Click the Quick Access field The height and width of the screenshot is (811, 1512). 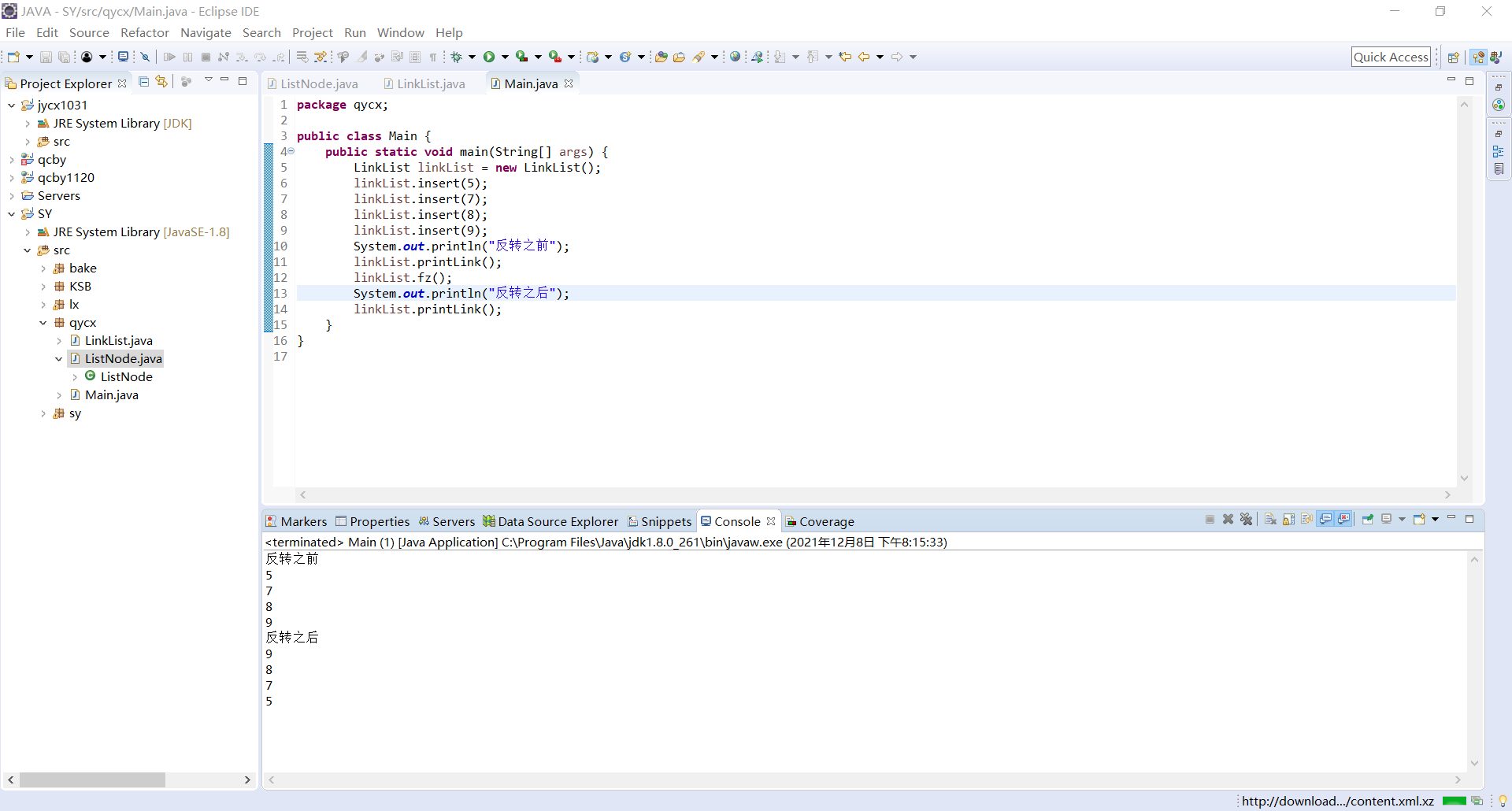(1391, 57)
